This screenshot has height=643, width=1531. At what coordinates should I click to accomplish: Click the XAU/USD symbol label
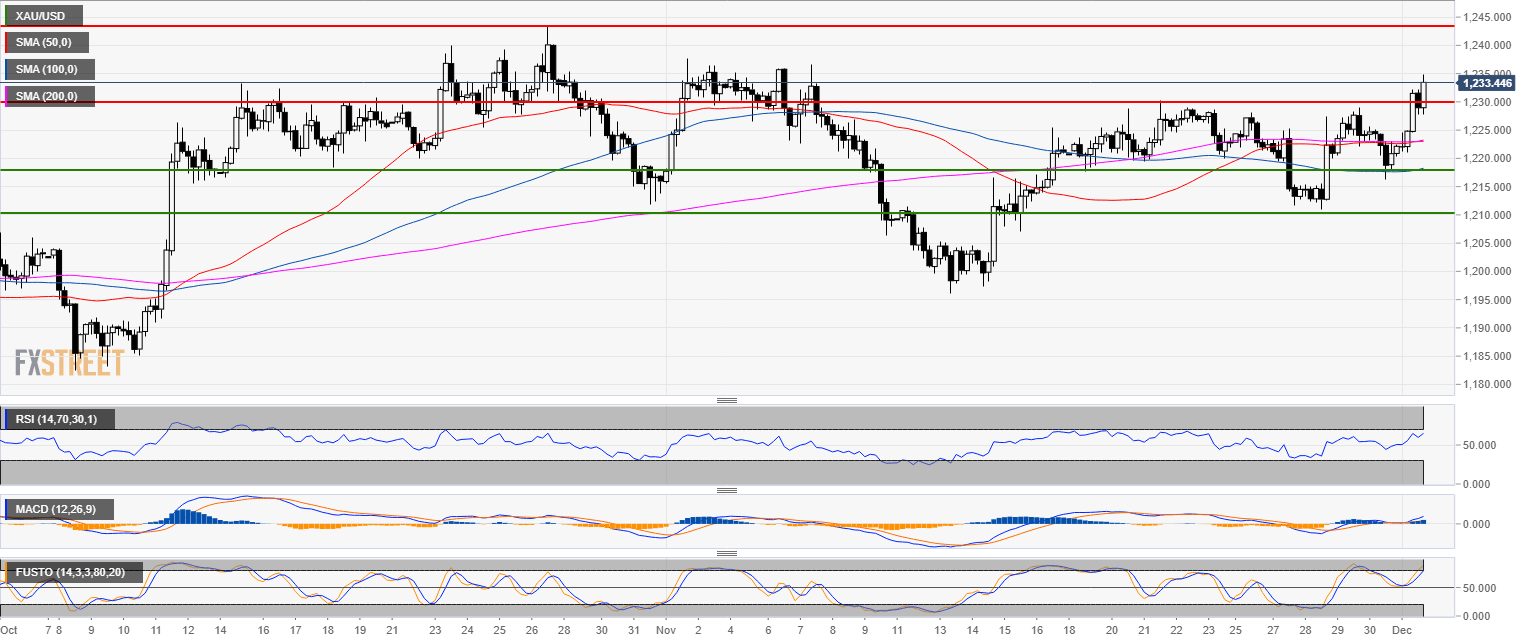pos(42,16)
